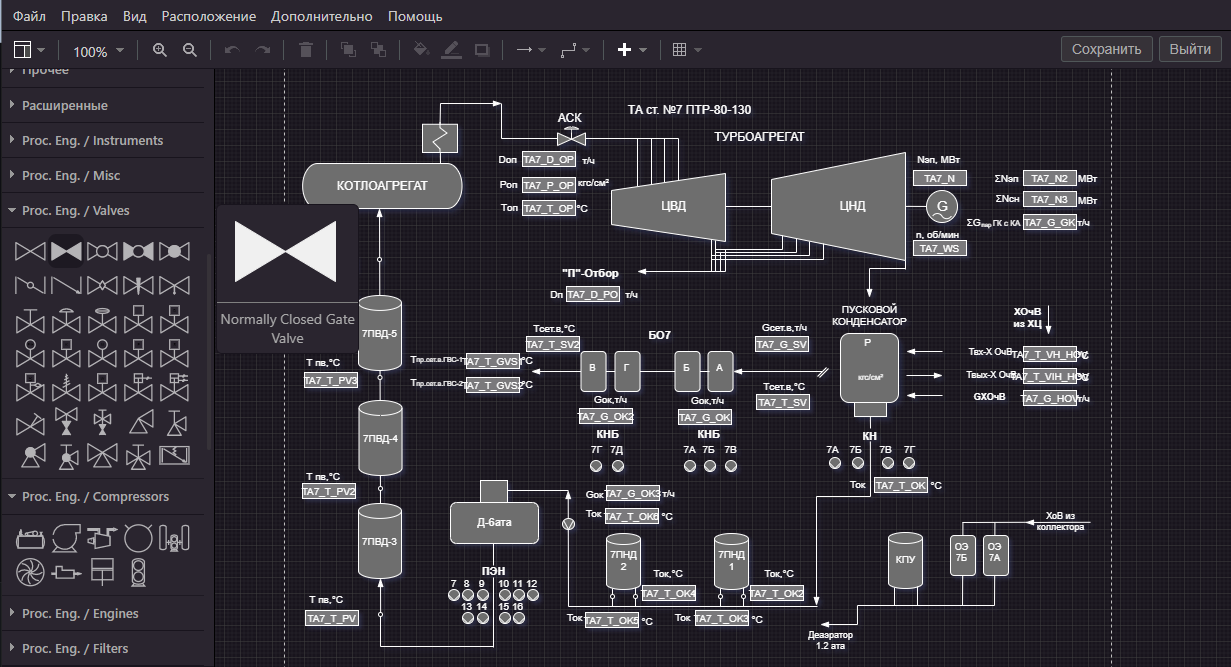Click the send to back icon

point(378,50)
